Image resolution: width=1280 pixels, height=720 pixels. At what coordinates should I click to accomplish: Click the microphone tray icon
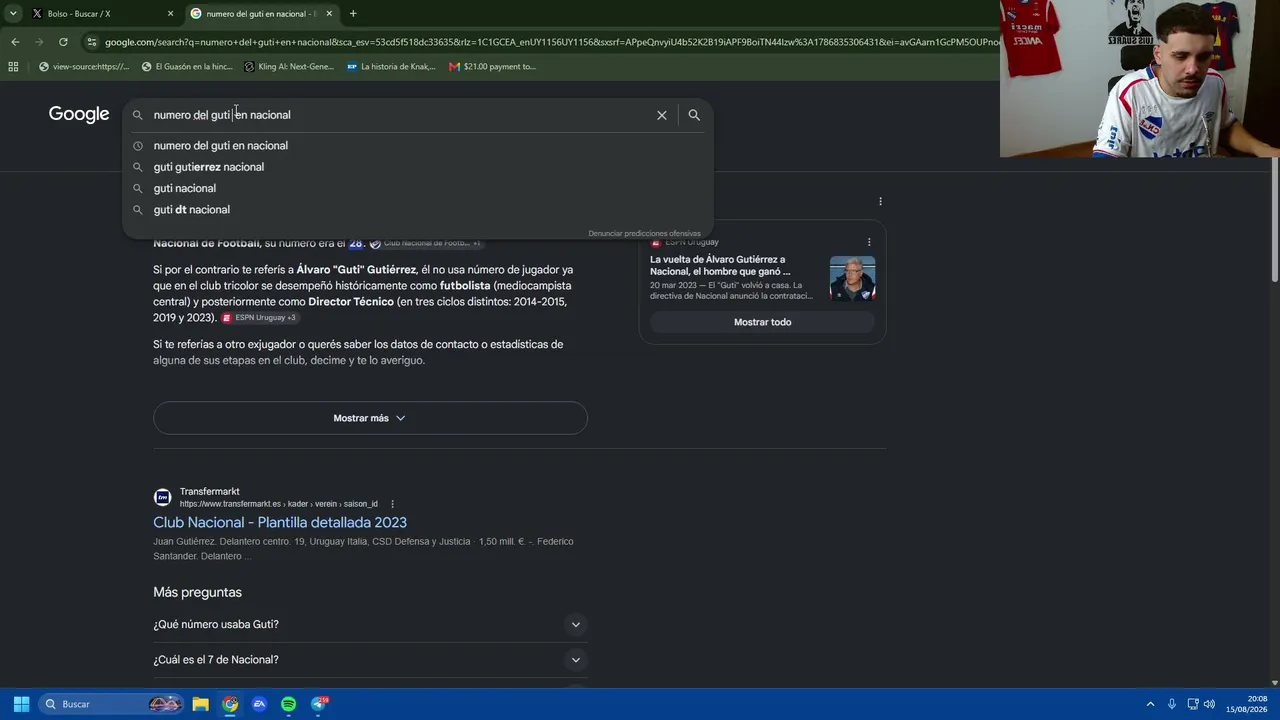tap(1172, 704)
